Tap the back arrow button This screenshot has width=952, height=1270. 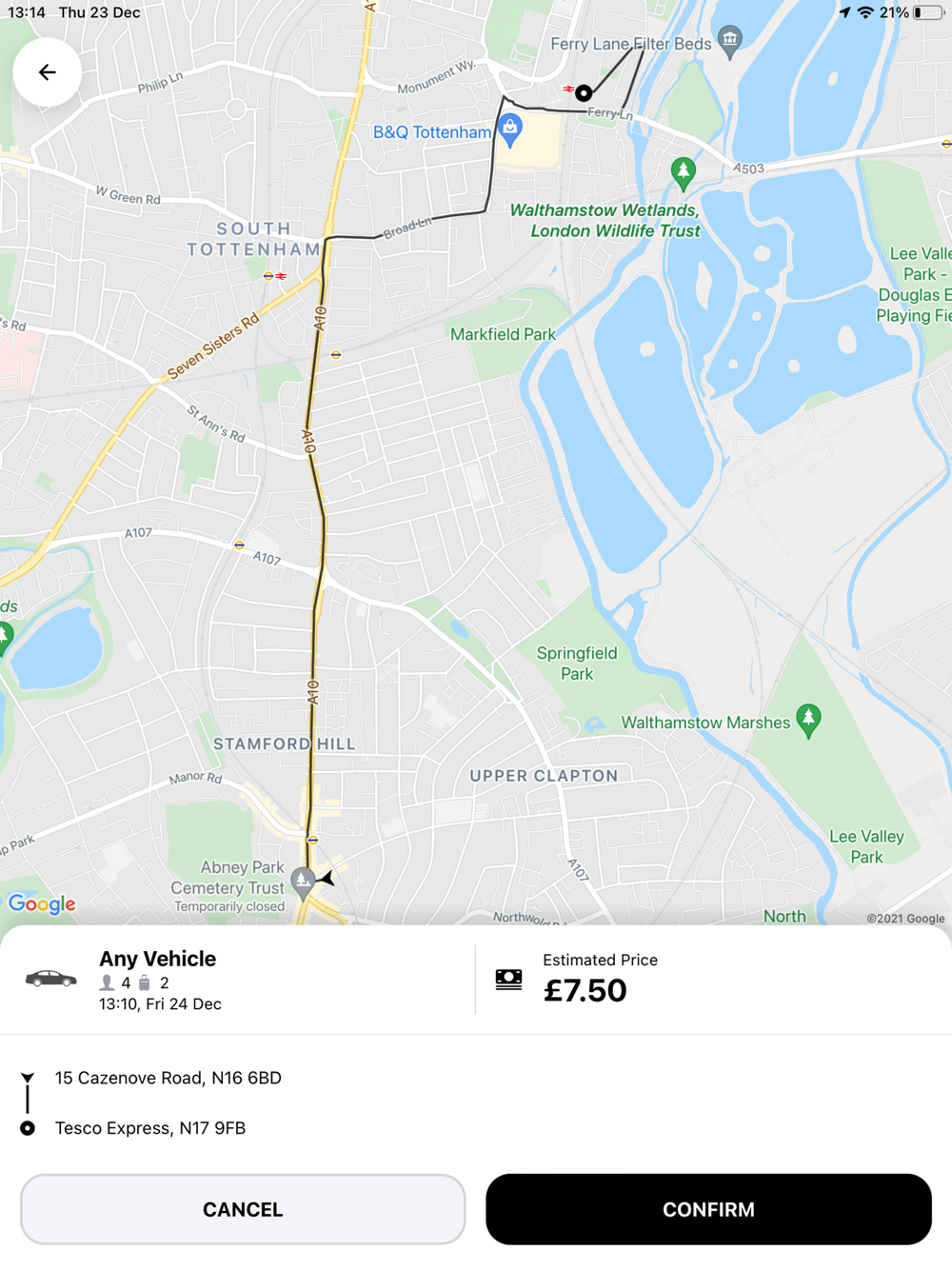click(47, 72)
